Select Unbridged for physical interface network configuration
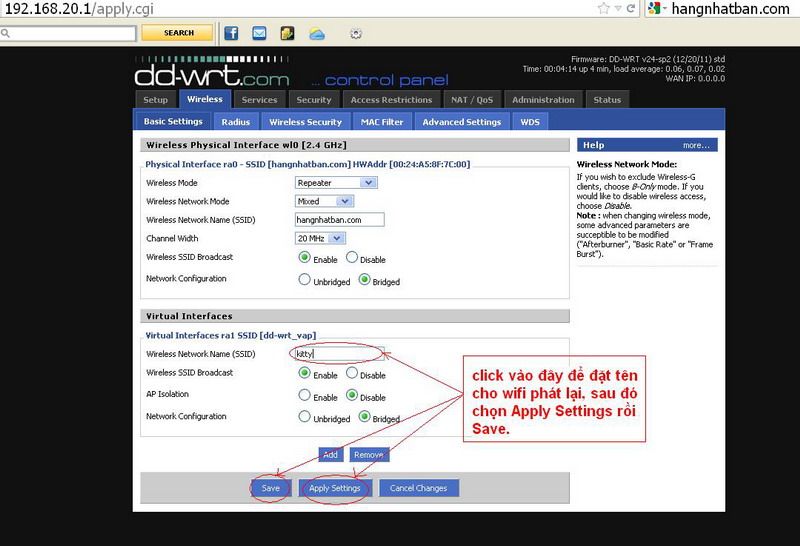 click(304, 280)
